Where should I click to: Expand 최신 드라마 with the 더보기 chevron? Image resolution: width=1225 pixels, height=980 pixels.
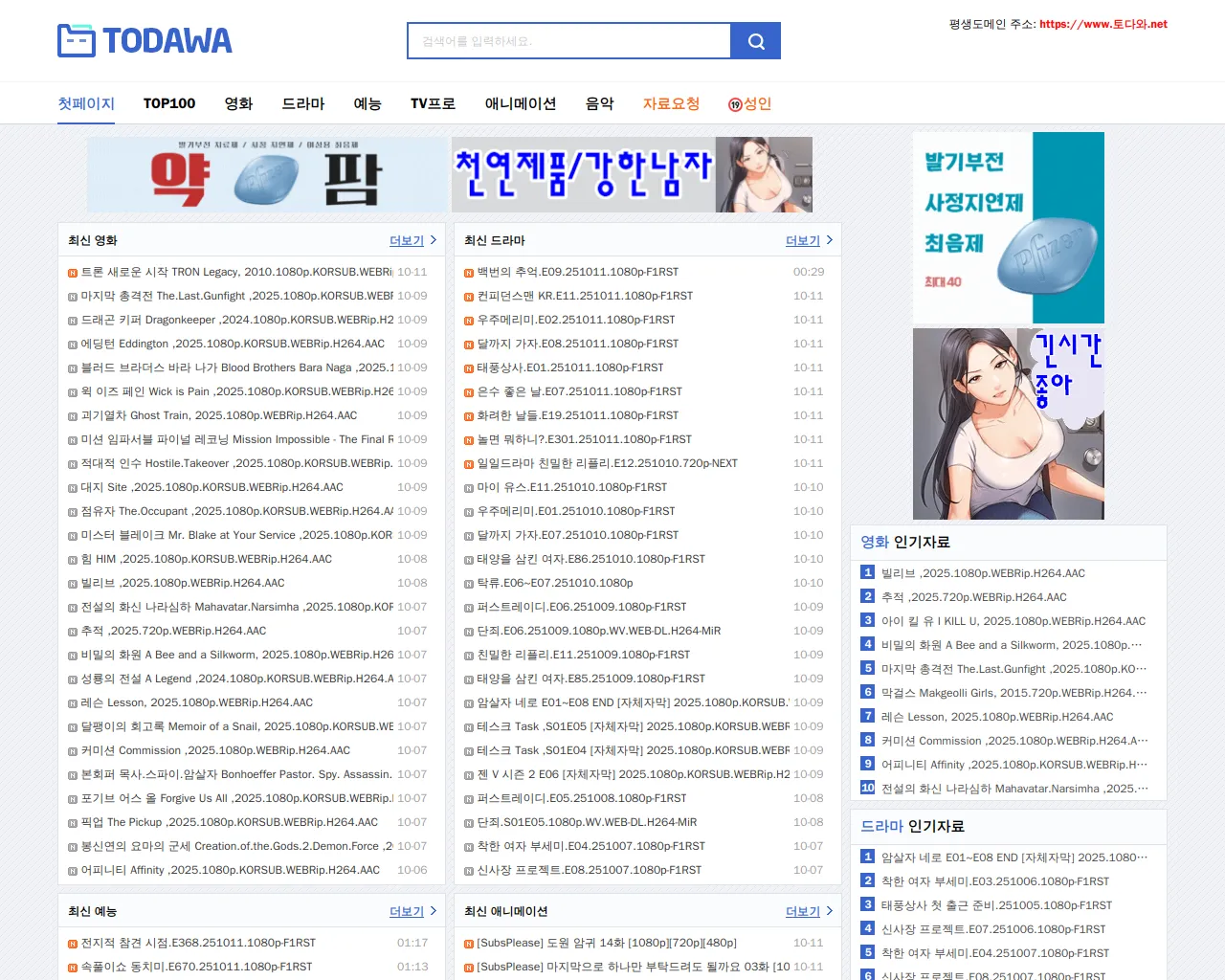coord(829,240)
